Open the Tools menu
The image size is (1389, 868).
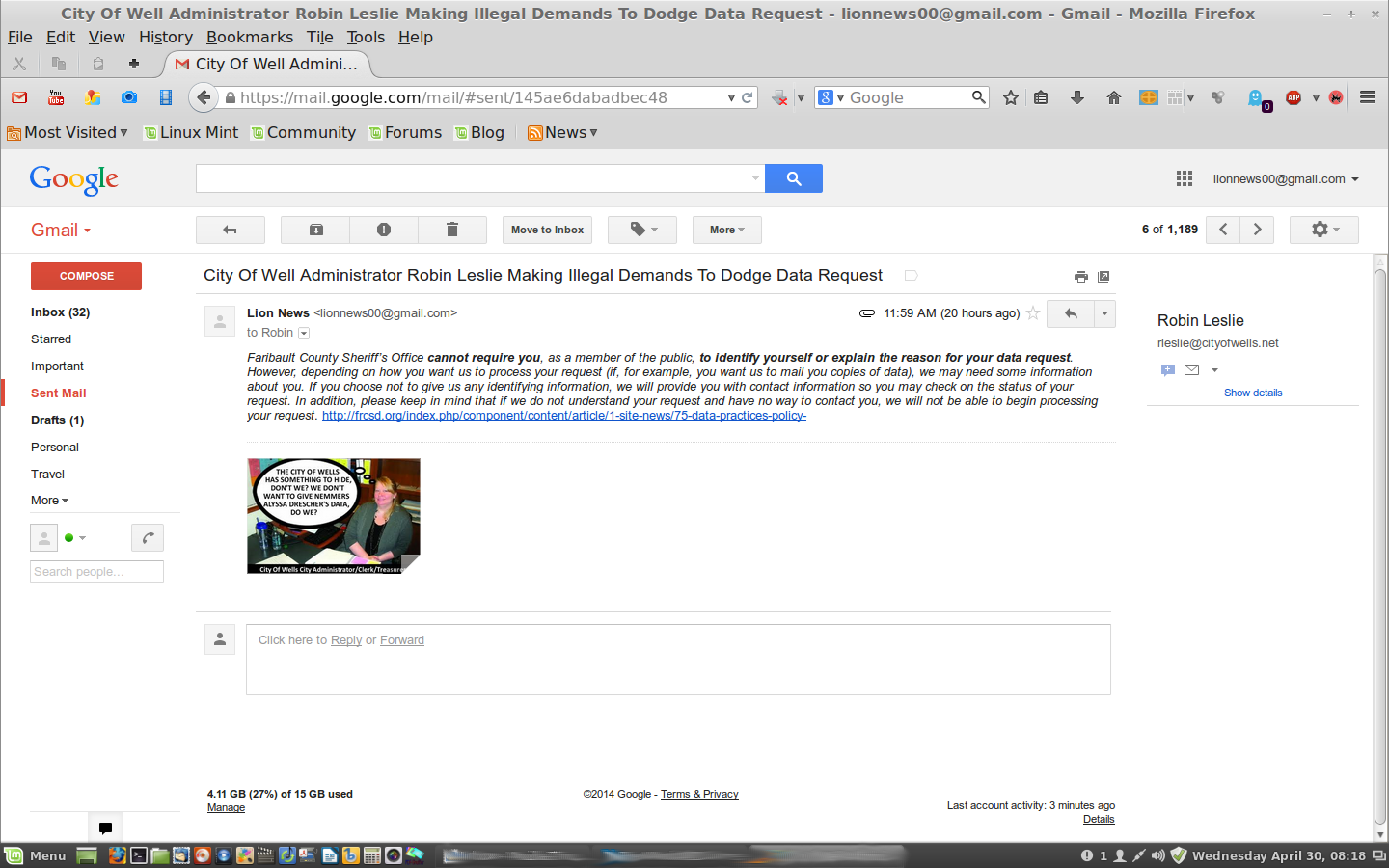tap(366, 37)
